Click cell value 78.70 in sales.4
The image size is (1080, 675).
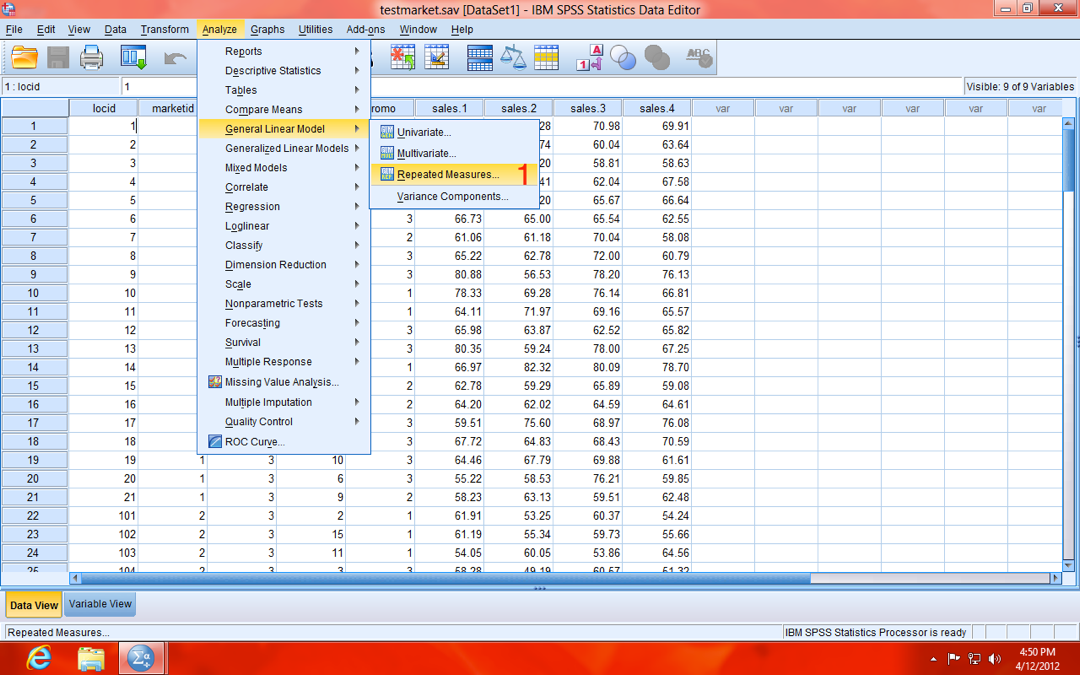[656, 367]
